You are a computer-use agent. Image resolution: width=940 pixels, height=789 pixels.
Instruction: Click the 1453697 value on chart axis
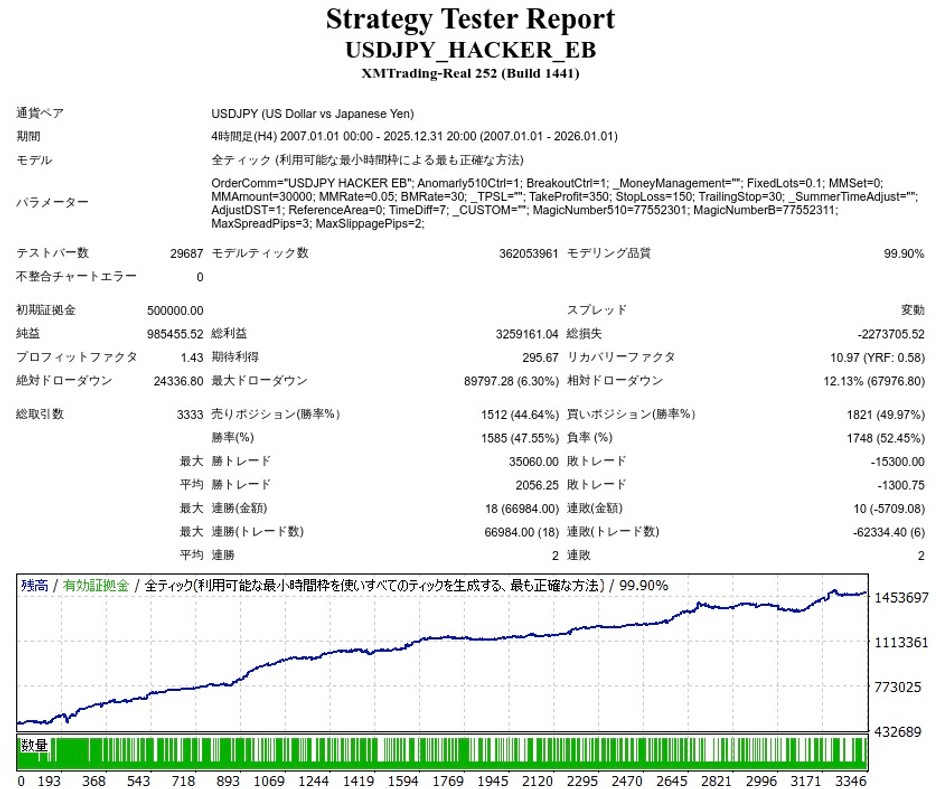901,597
